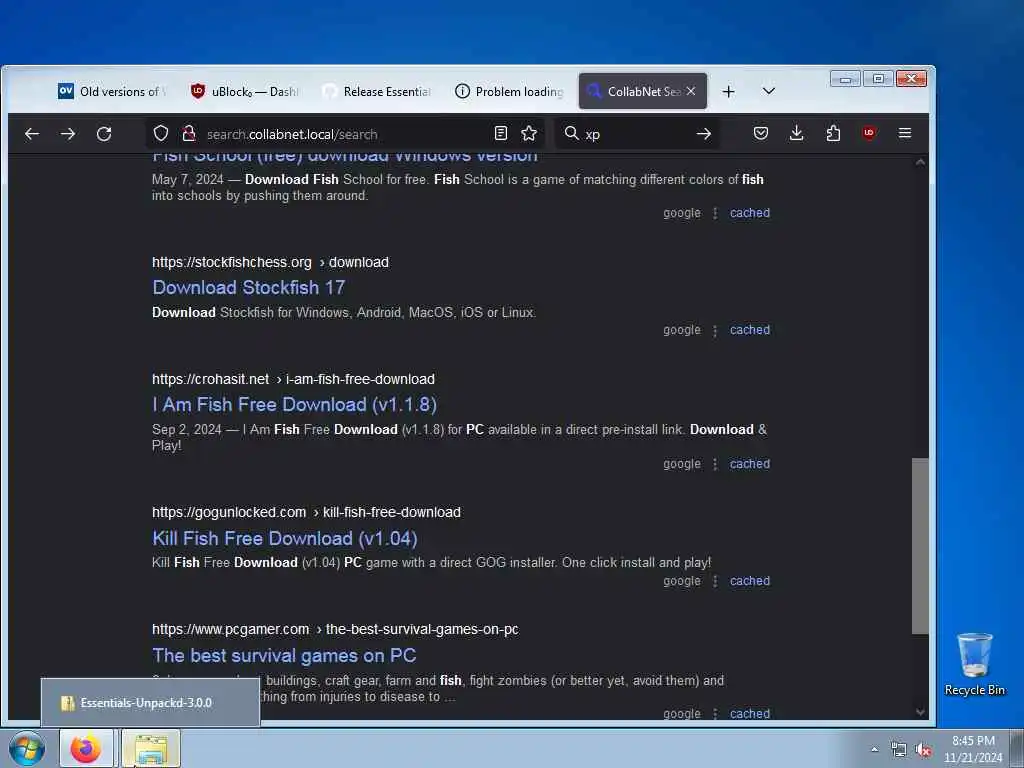Select Essentials-Unpackd-3.0.0 window preview
This screenshot has width=1024, height=768.
150,703
